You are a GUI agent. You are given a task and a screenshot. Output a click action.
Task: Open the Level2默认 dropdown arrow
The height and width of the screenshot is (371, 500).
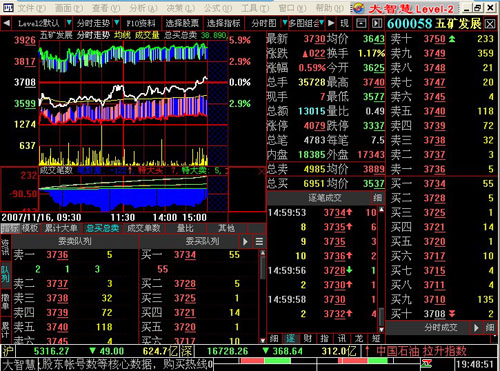(68, 23)
